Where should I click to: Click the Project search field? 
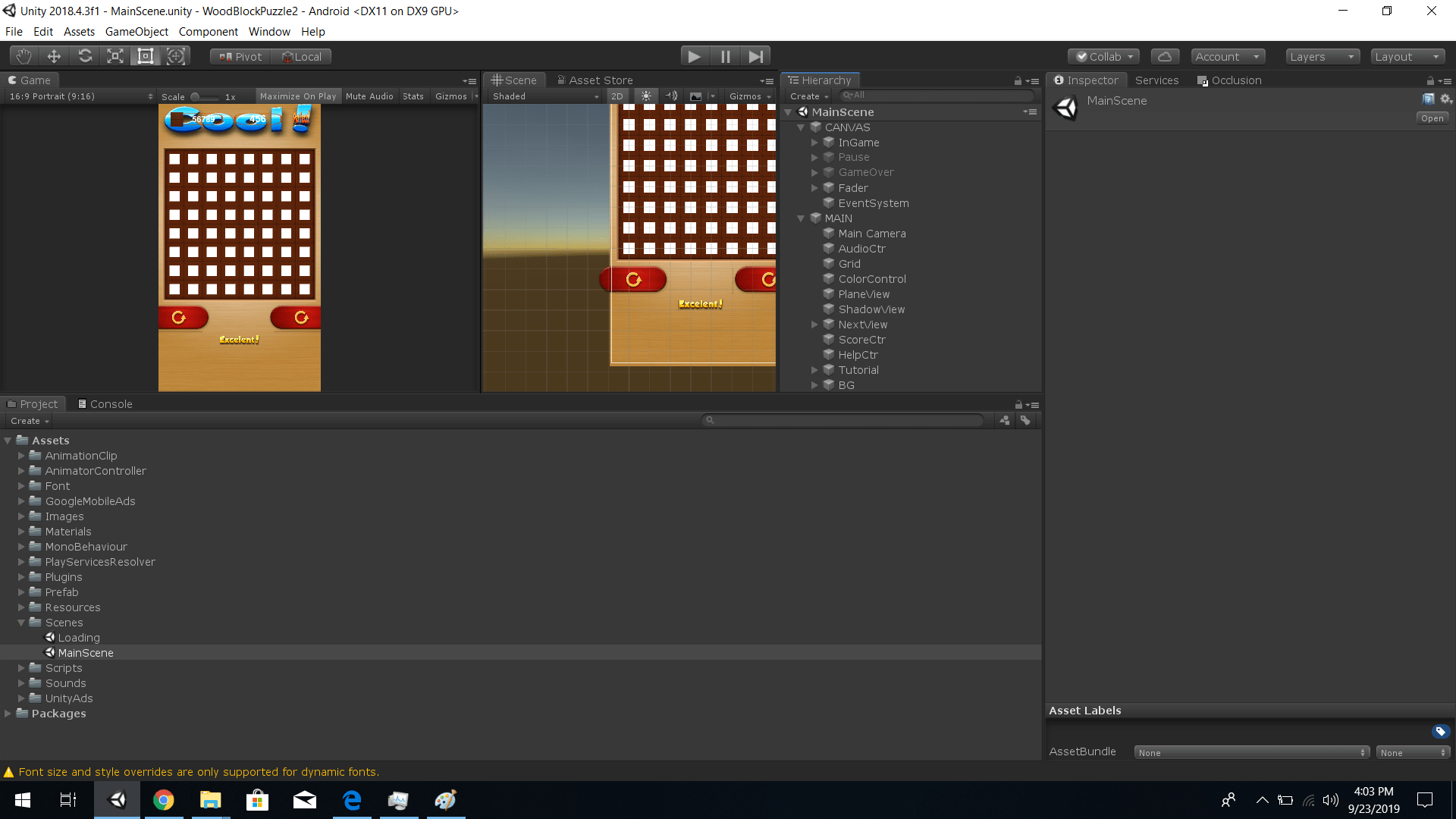[843, 420]
